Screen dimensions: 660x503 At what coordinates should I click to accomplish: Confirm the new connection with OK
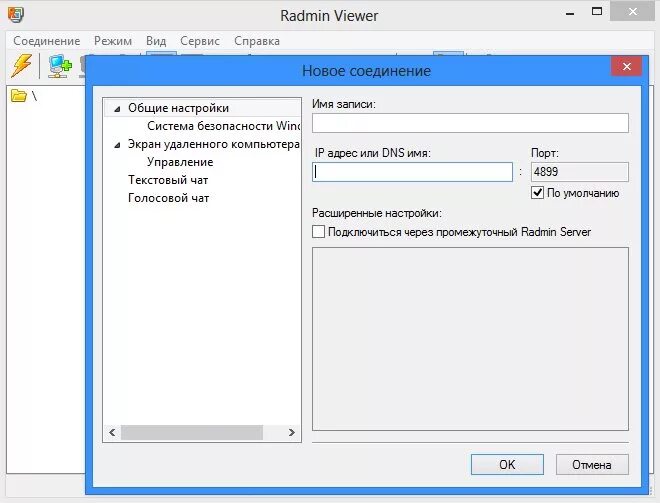tap(507, 465)
